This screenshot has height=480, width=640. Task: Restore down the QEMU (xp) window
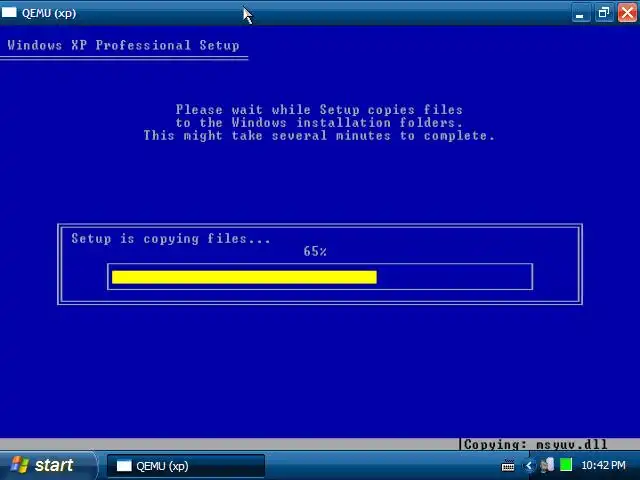click(604, 13)
